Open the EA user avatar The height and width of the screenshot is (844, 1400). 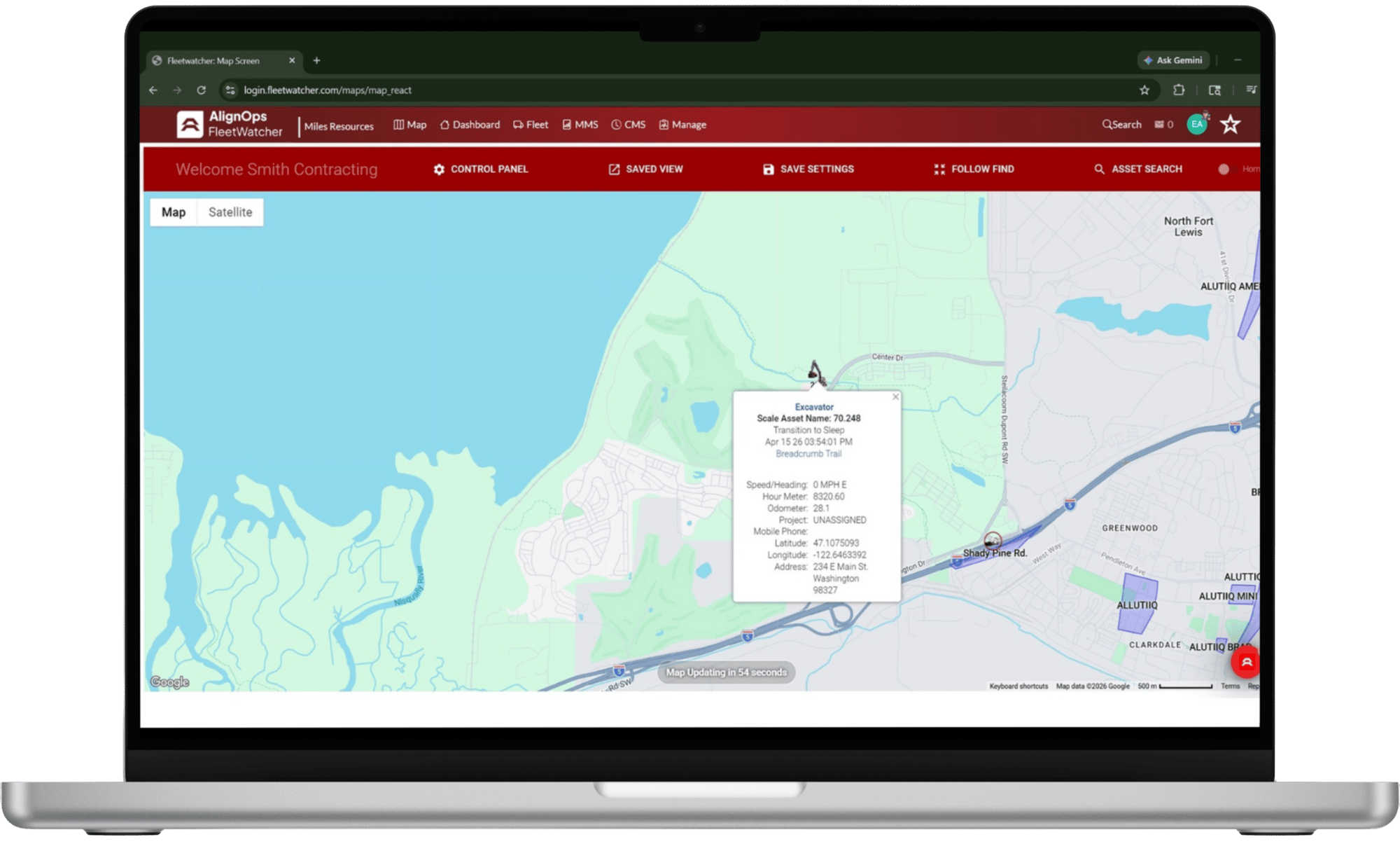(1197, 125)
